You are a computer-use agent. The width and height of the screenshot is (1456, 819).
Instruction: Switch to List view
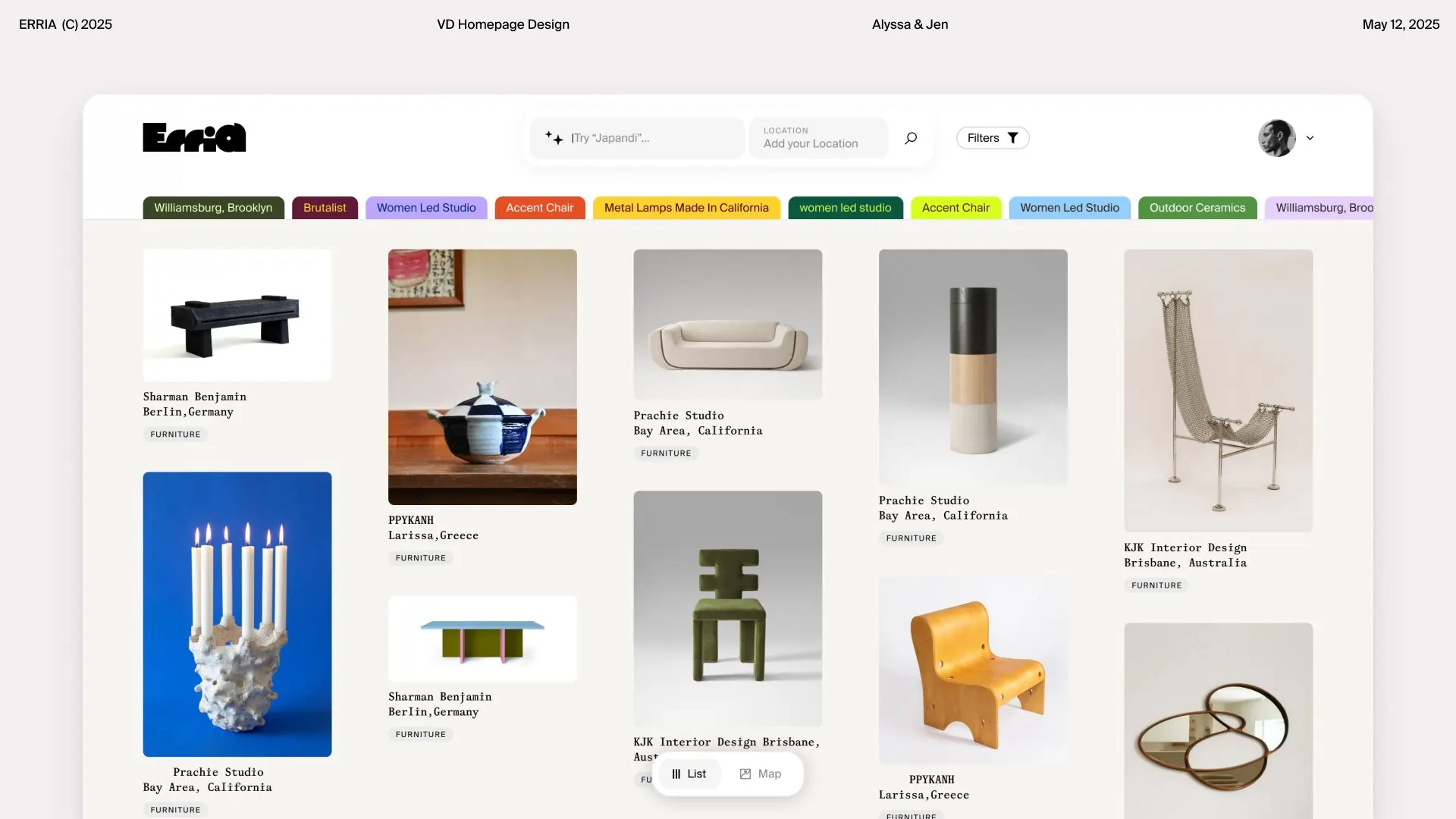coord(689,773)
